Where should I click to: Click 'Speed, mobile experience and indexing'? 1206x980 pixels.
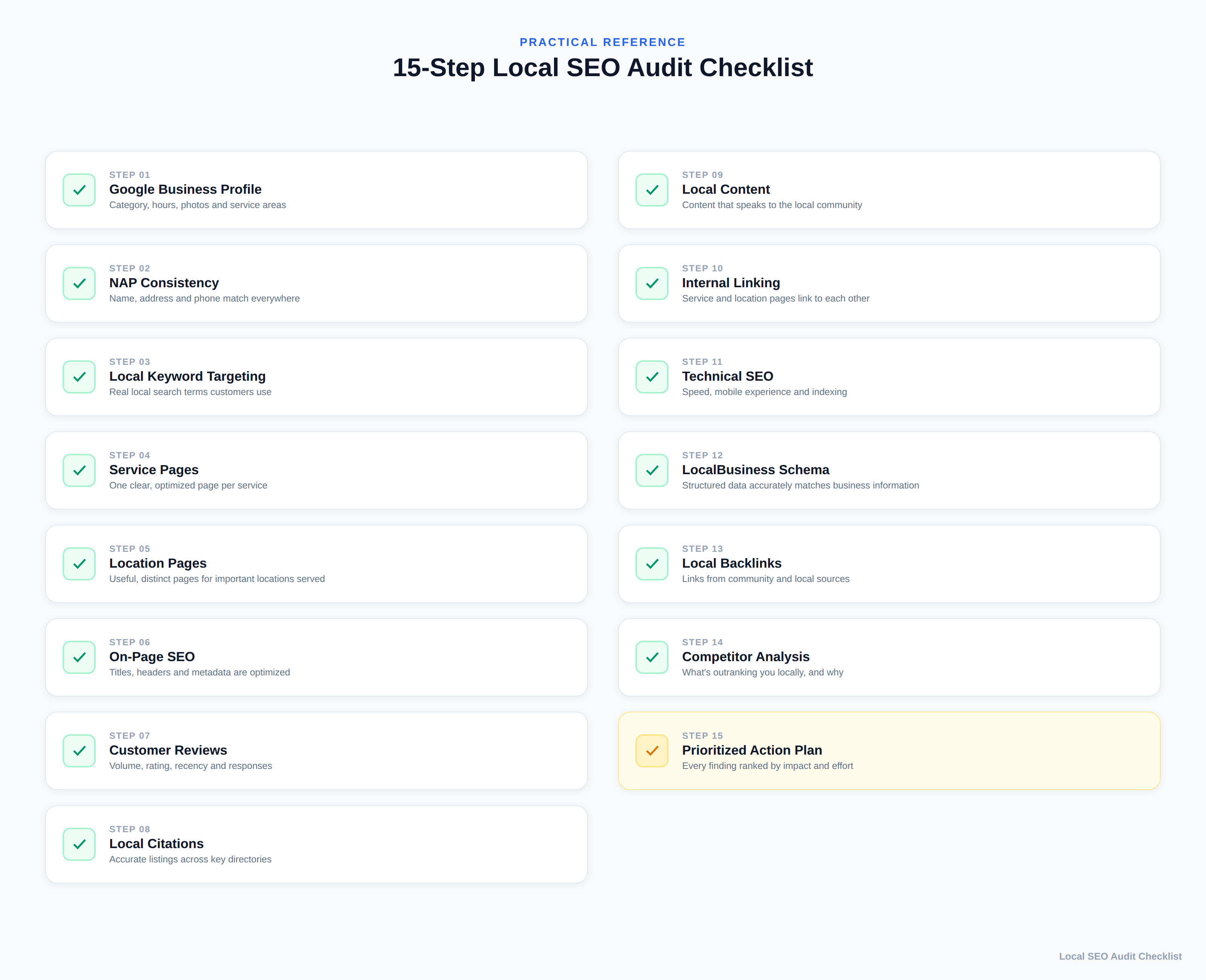pos(764,392)
